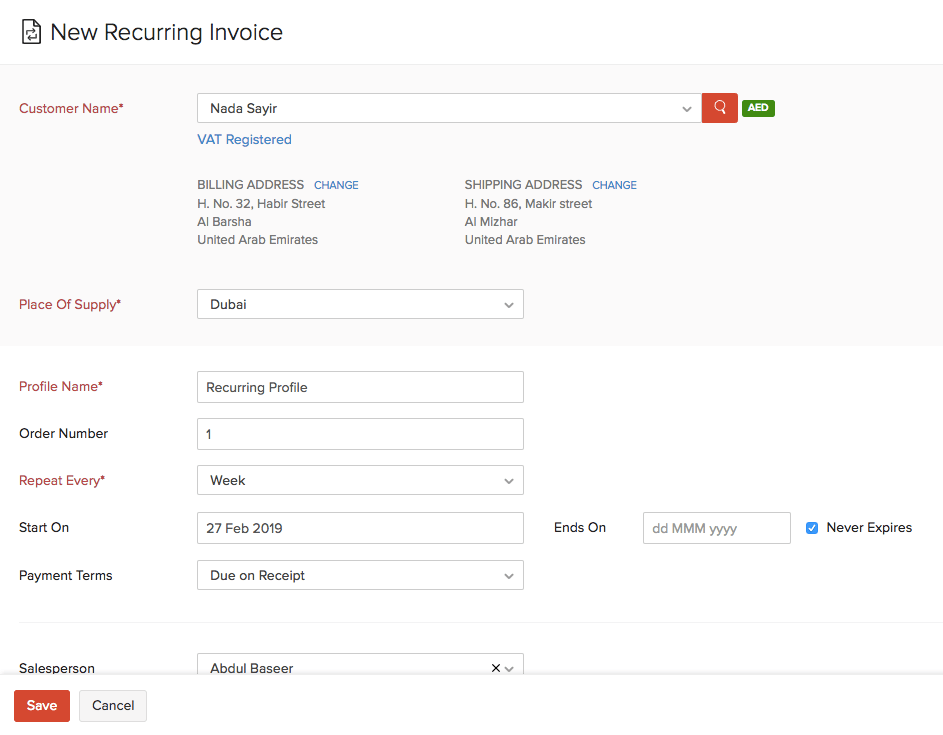Click the AED currency badge

pos(757,108)
